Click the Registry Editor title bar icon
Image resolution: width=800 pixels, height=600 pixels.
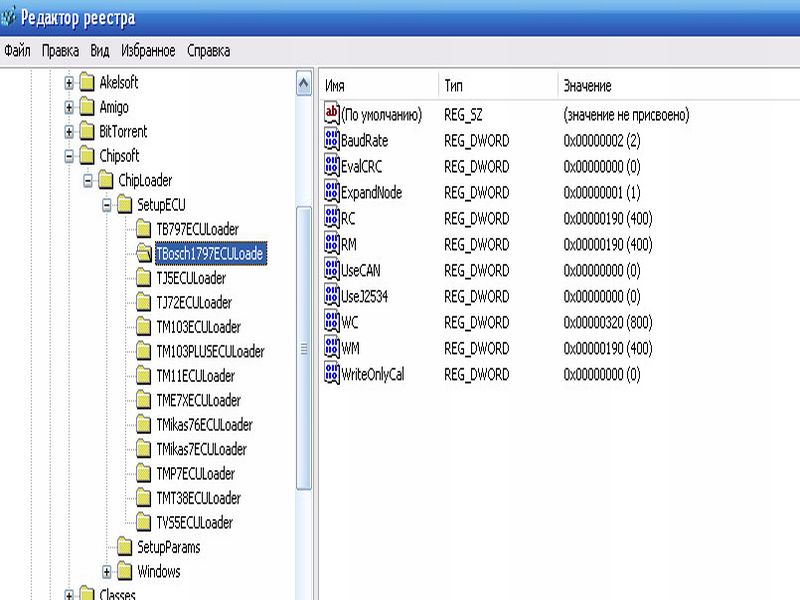10,18
